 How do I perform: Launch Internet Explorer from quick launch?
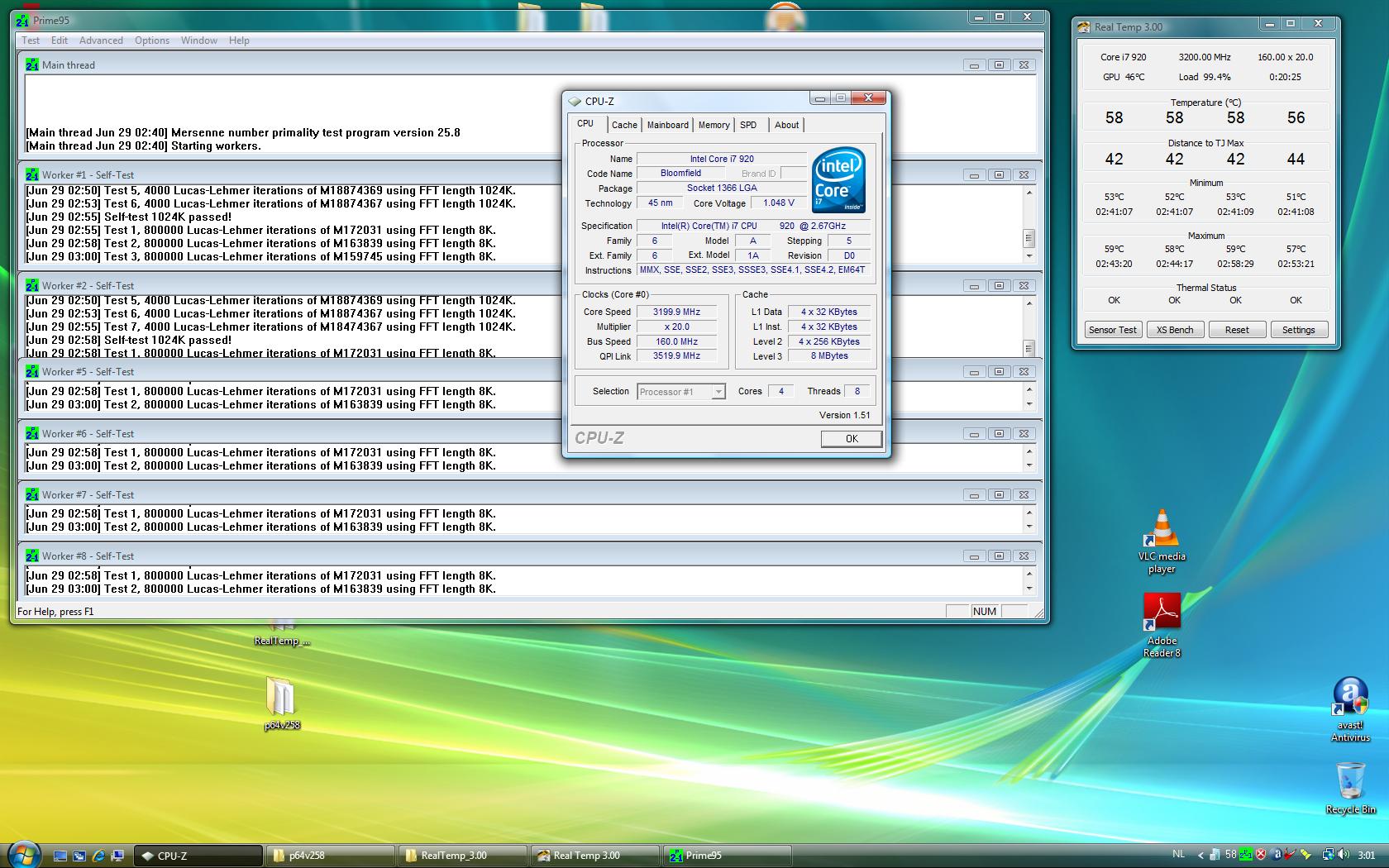point(98,856)
